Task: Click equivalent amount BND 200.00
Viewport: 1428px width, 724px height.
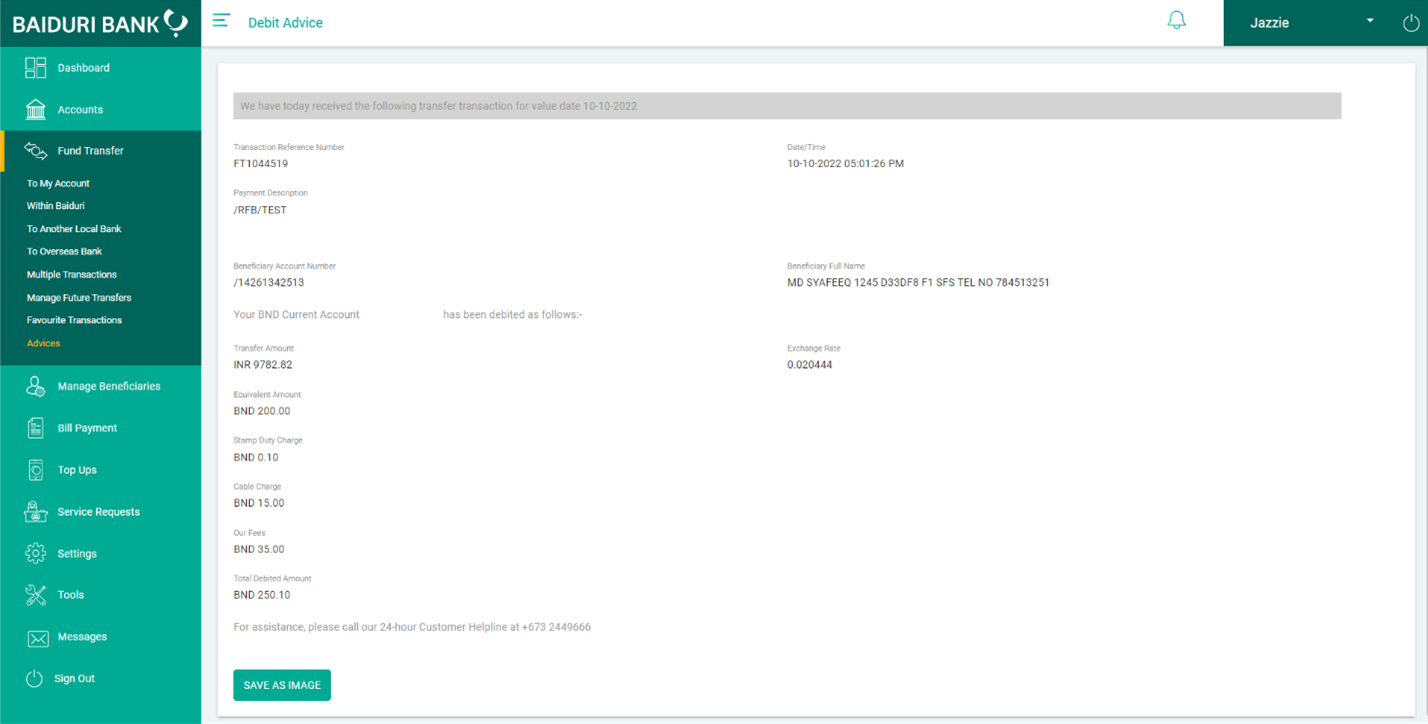Action: (261, 411)
